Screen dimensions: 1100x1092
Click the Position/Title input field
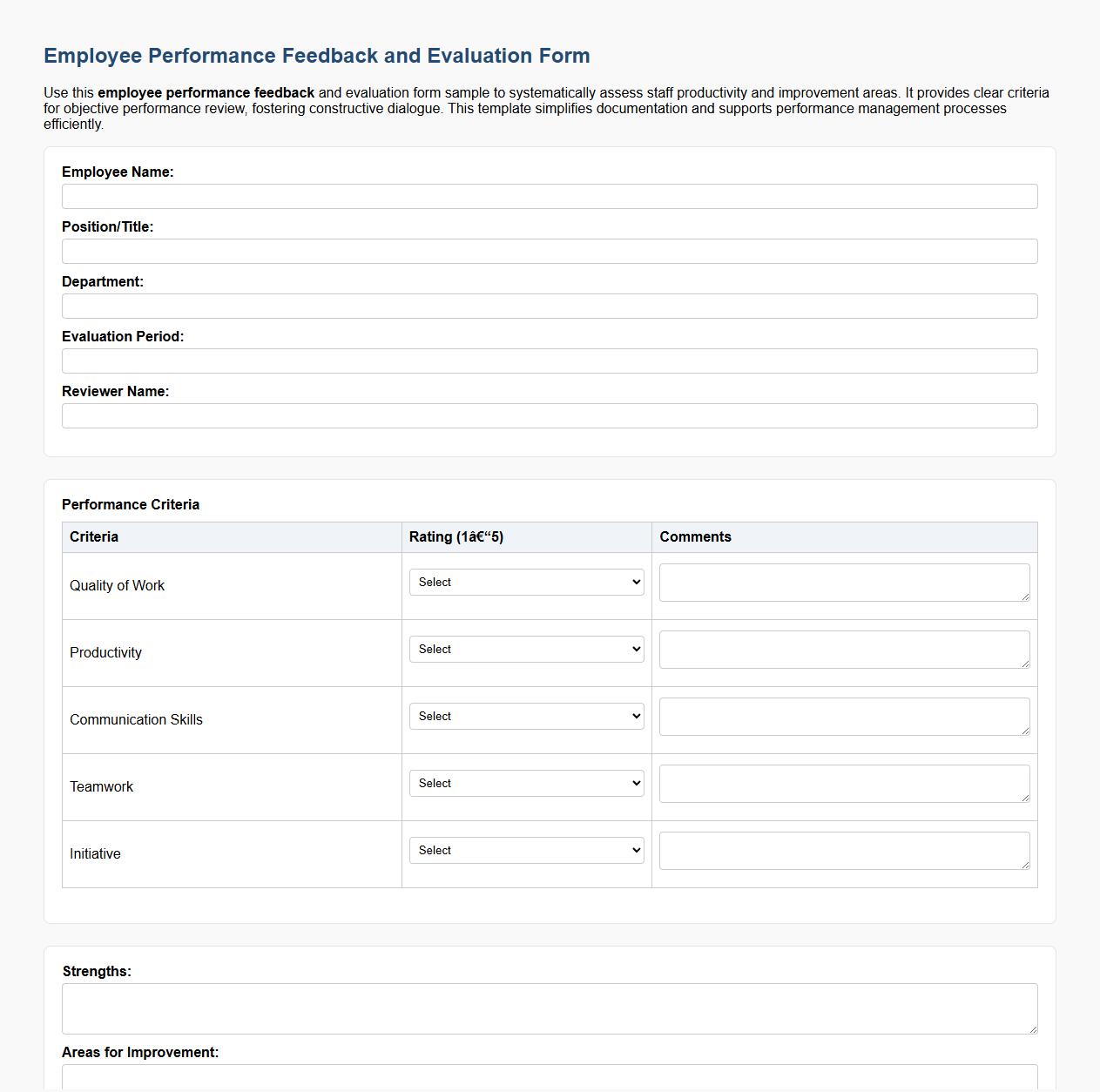(549, 251)
